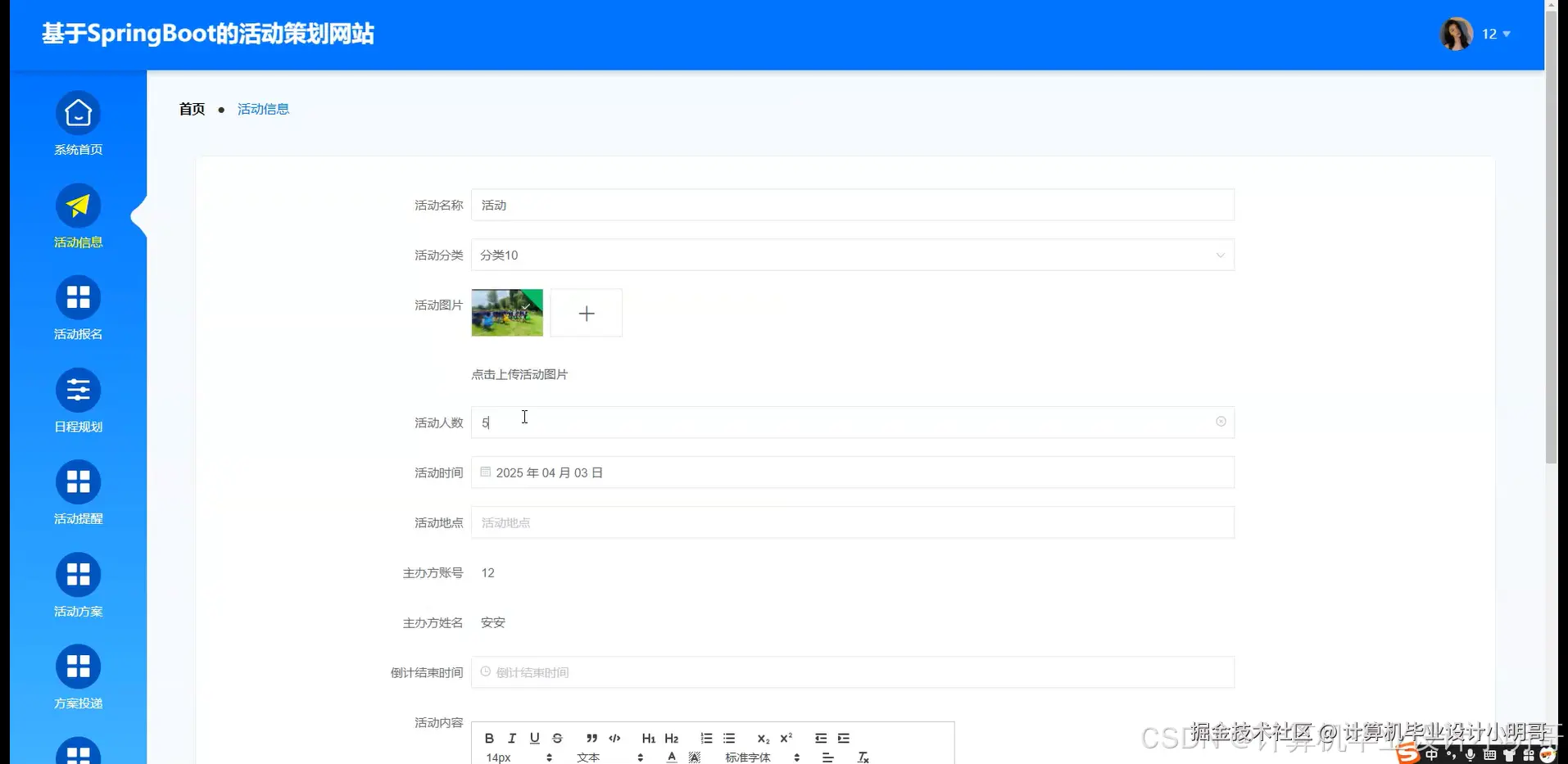The image size is (1568, 764).
Task: Open the 日程规划 sidebar item
Action: click(78, 400)
